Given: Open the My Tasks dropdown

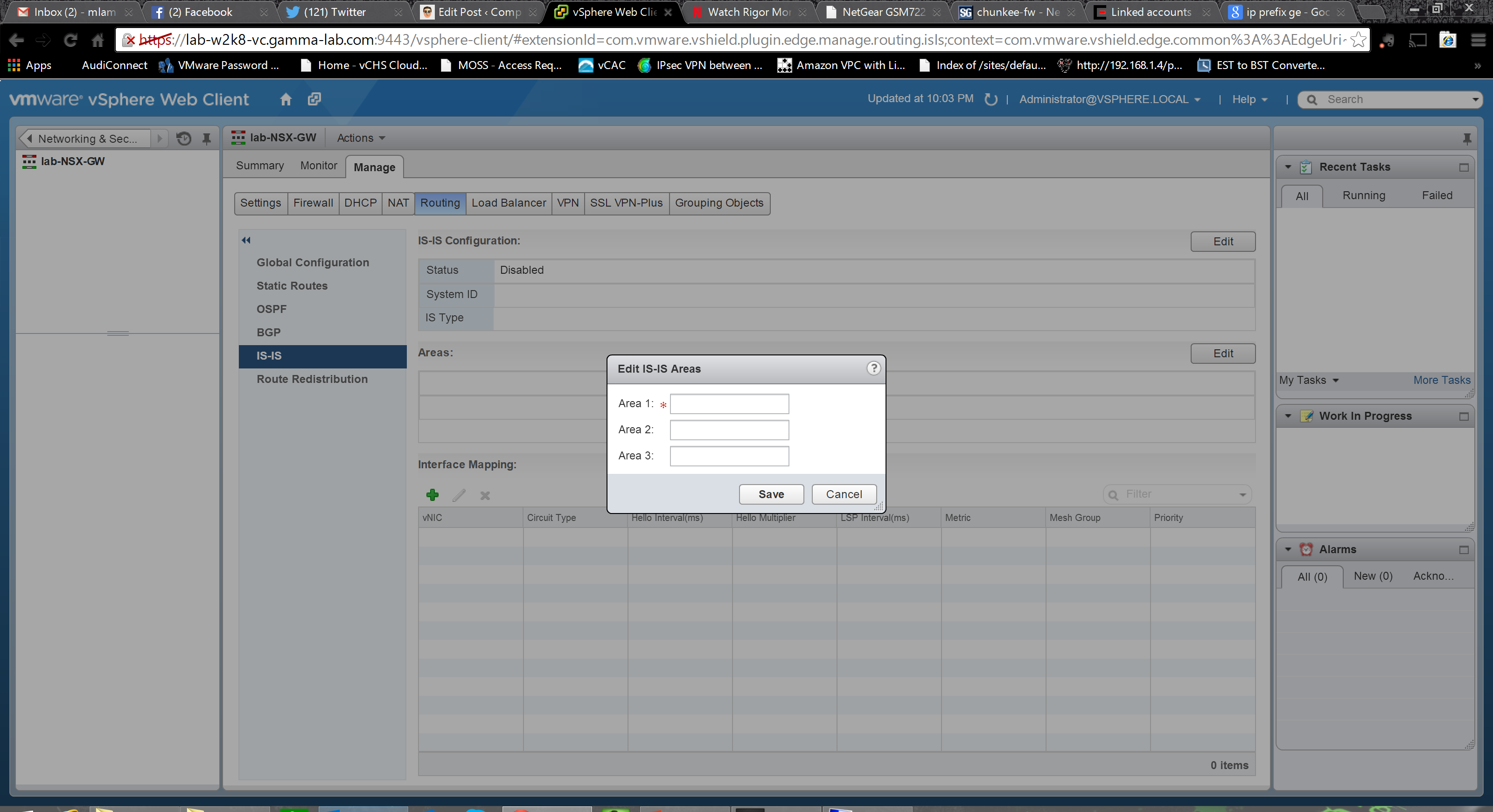Looking at the screenshot, I should pos(1309,380).
